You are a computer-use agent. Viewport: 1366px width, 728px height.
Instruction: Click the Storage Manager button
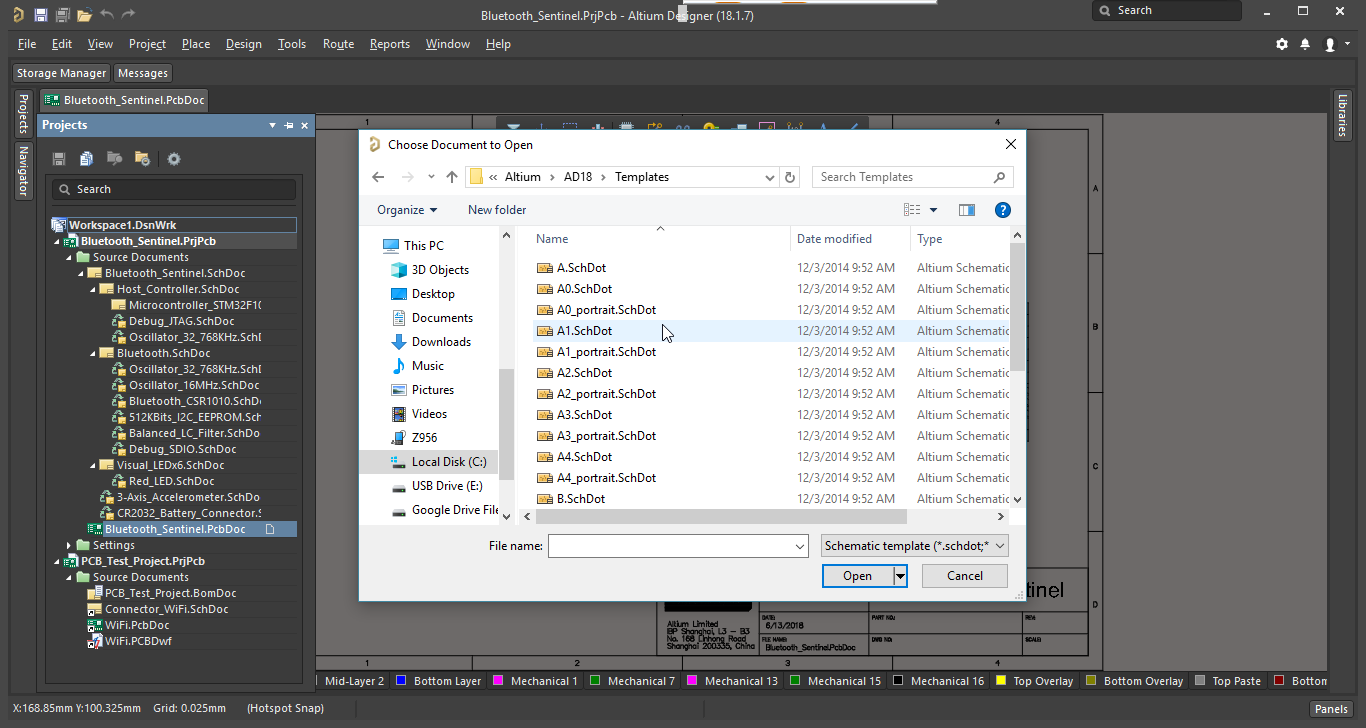61,73
